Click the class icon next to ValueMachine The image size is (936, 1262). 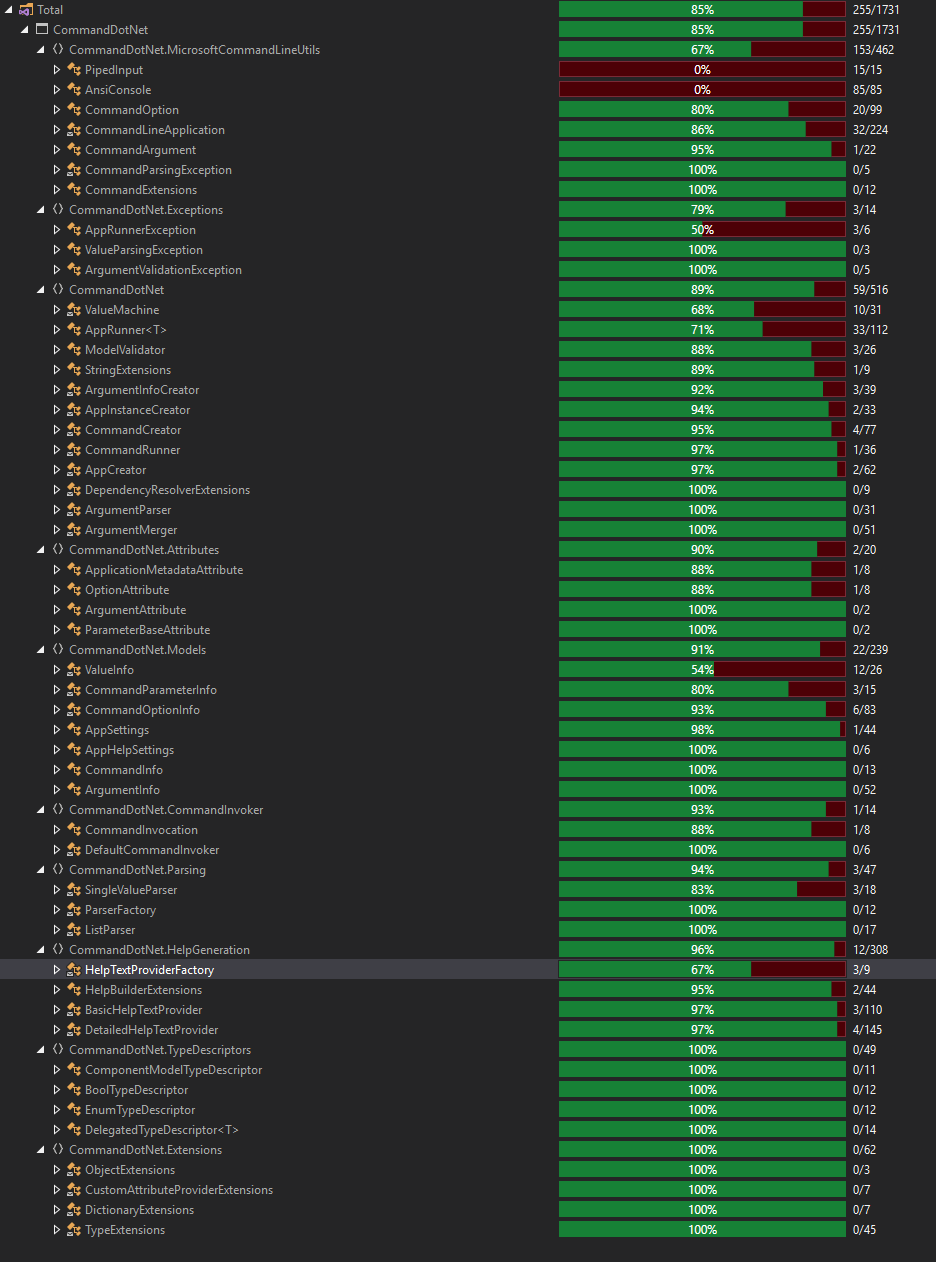click(x=73, y=309)
